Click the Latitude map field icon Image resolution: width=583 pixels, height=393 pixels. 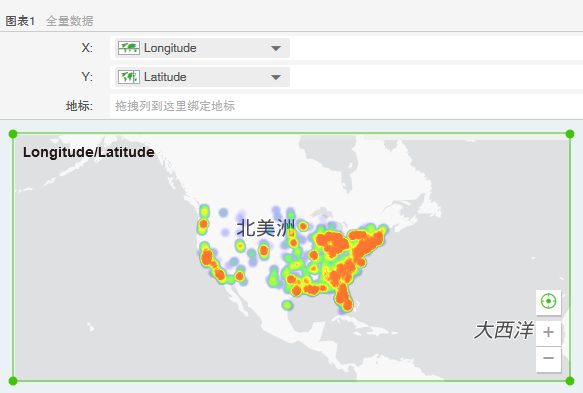[129, 77]
